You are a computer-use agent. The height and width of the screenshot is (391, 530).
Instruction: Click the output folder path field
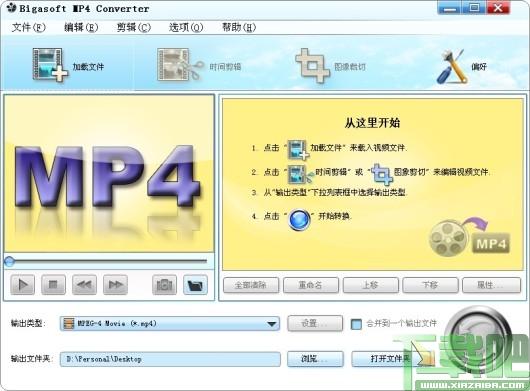[x=170, y=359]
